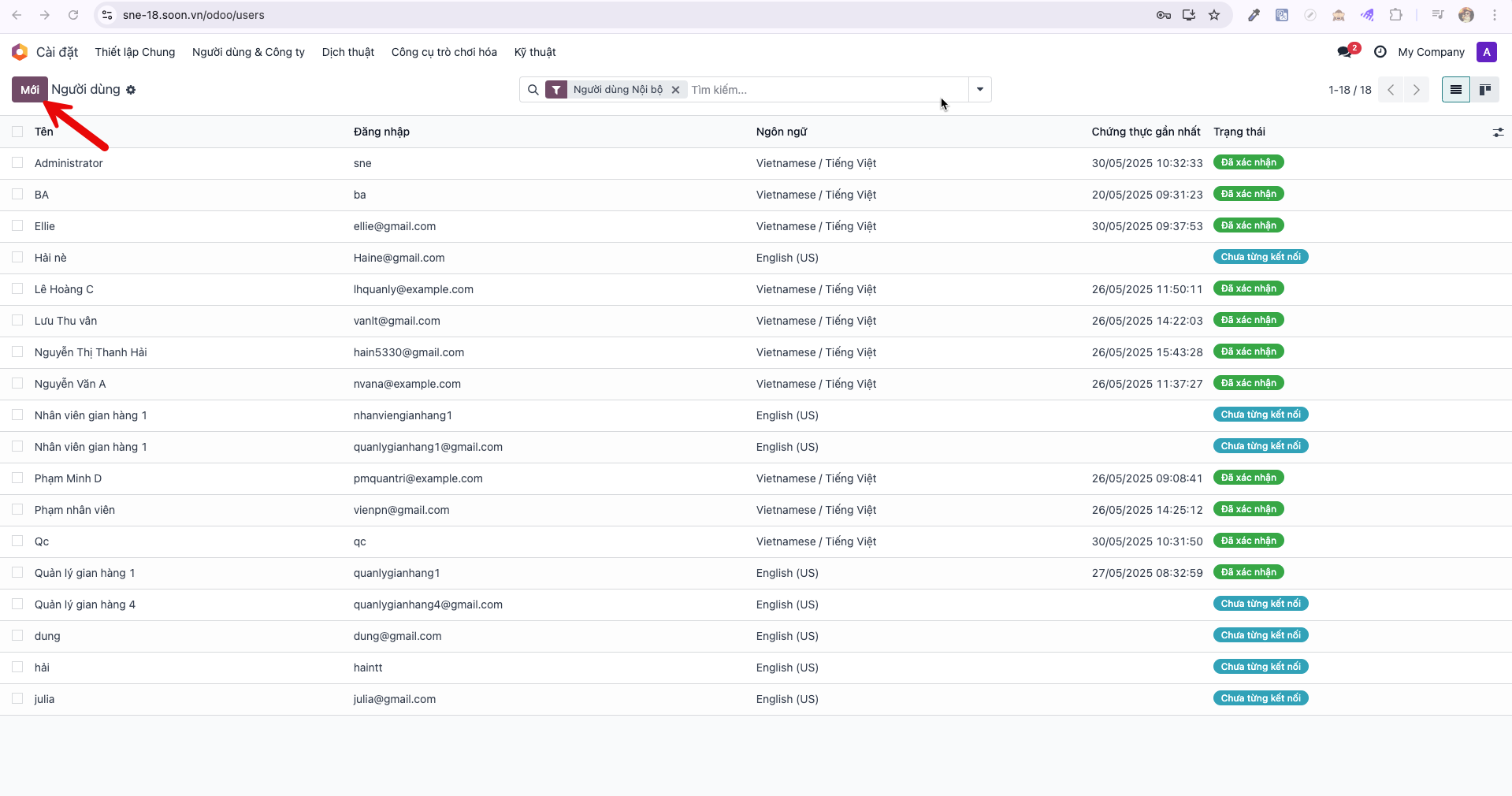Sort by Đăng nhập column header

[x=381, y=132]
